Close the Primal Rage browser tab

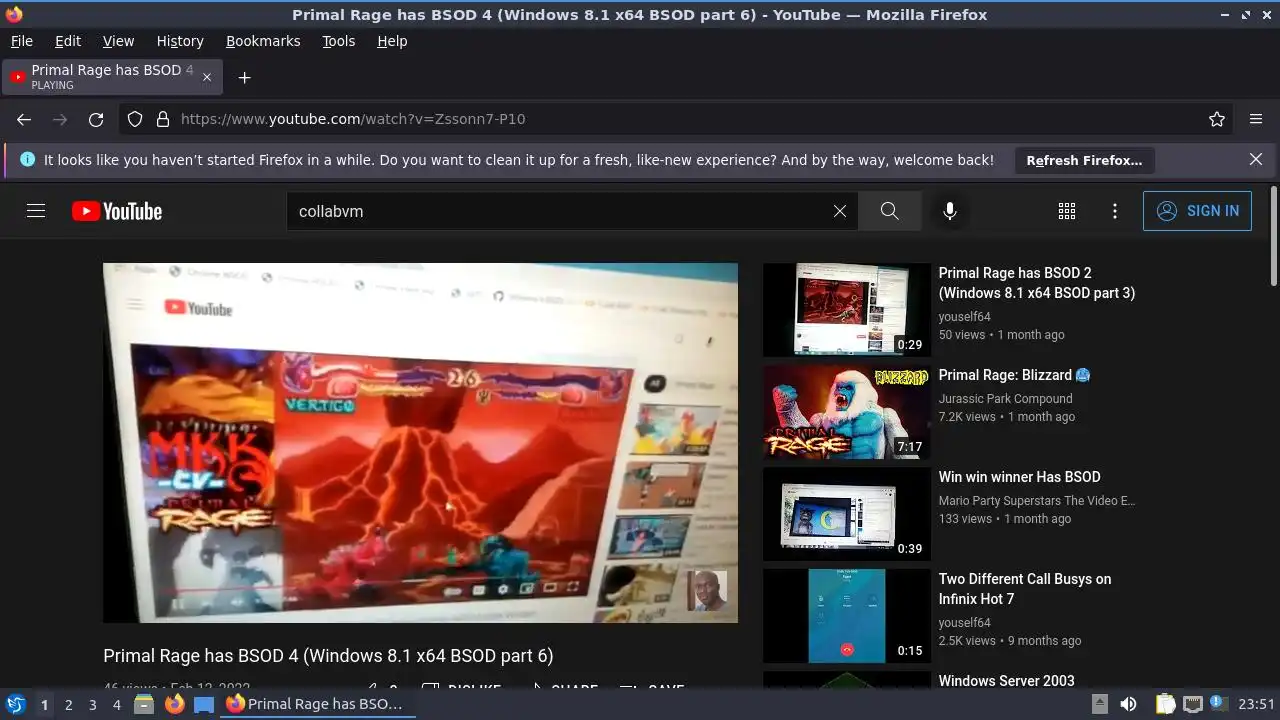click(x=207, y=77)
